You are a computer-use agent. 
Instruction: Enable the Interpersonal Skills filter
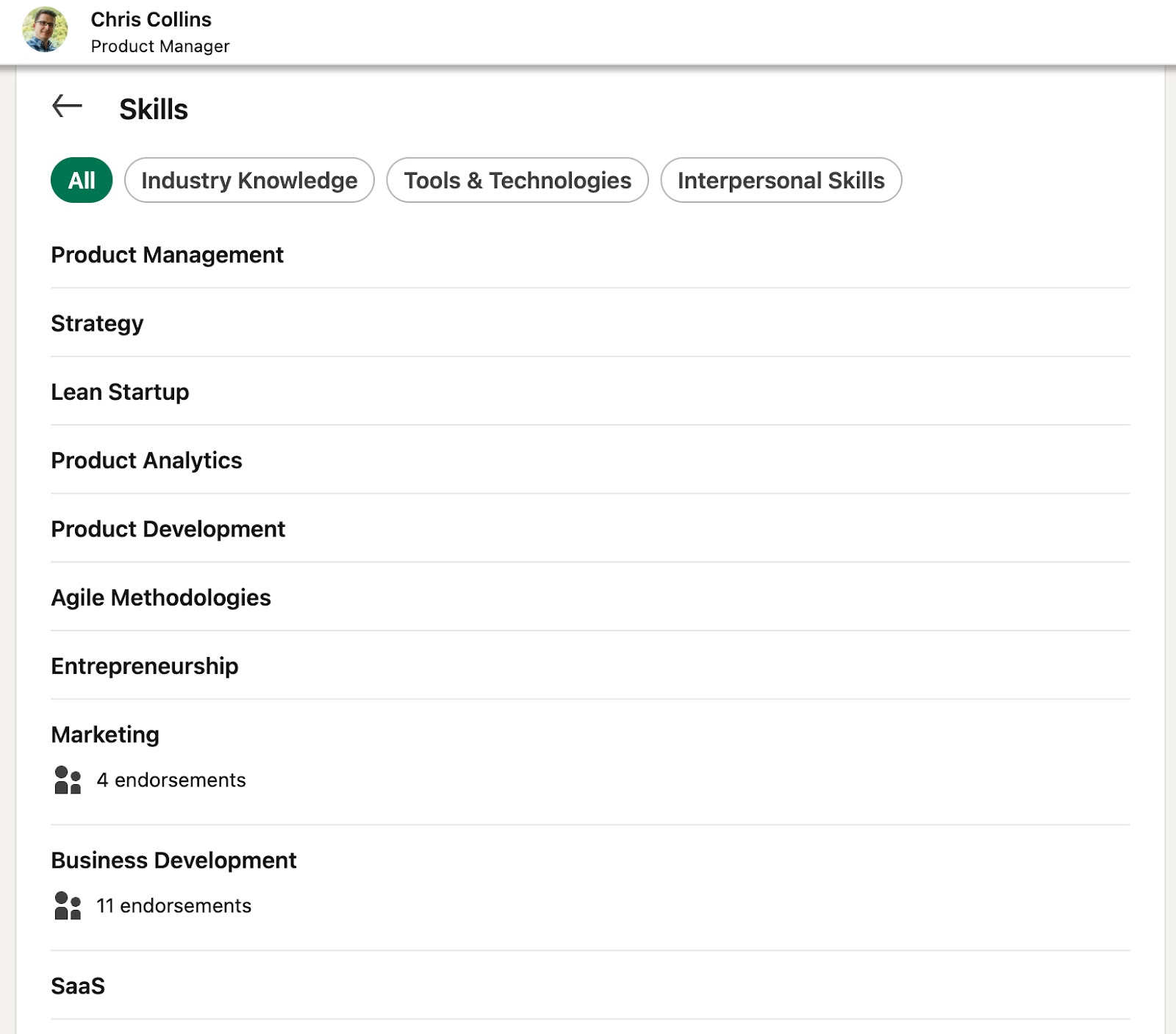[x=781, y=180]
